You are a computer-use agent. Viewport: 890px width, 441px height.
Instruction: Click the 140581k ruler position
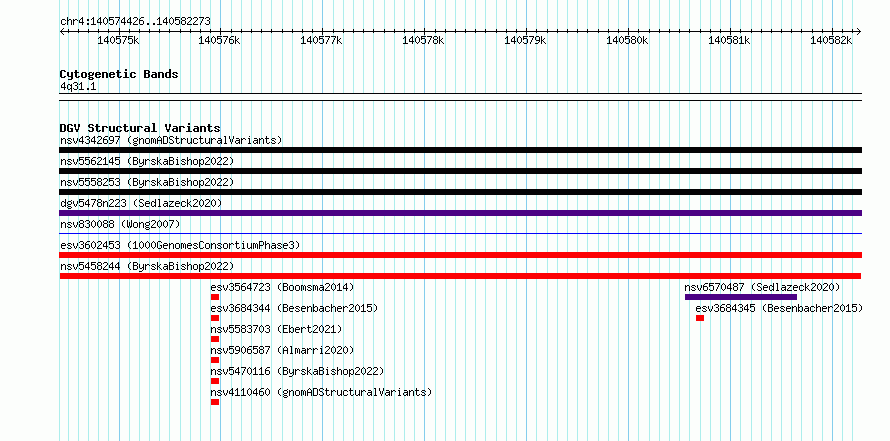[729, 40]
